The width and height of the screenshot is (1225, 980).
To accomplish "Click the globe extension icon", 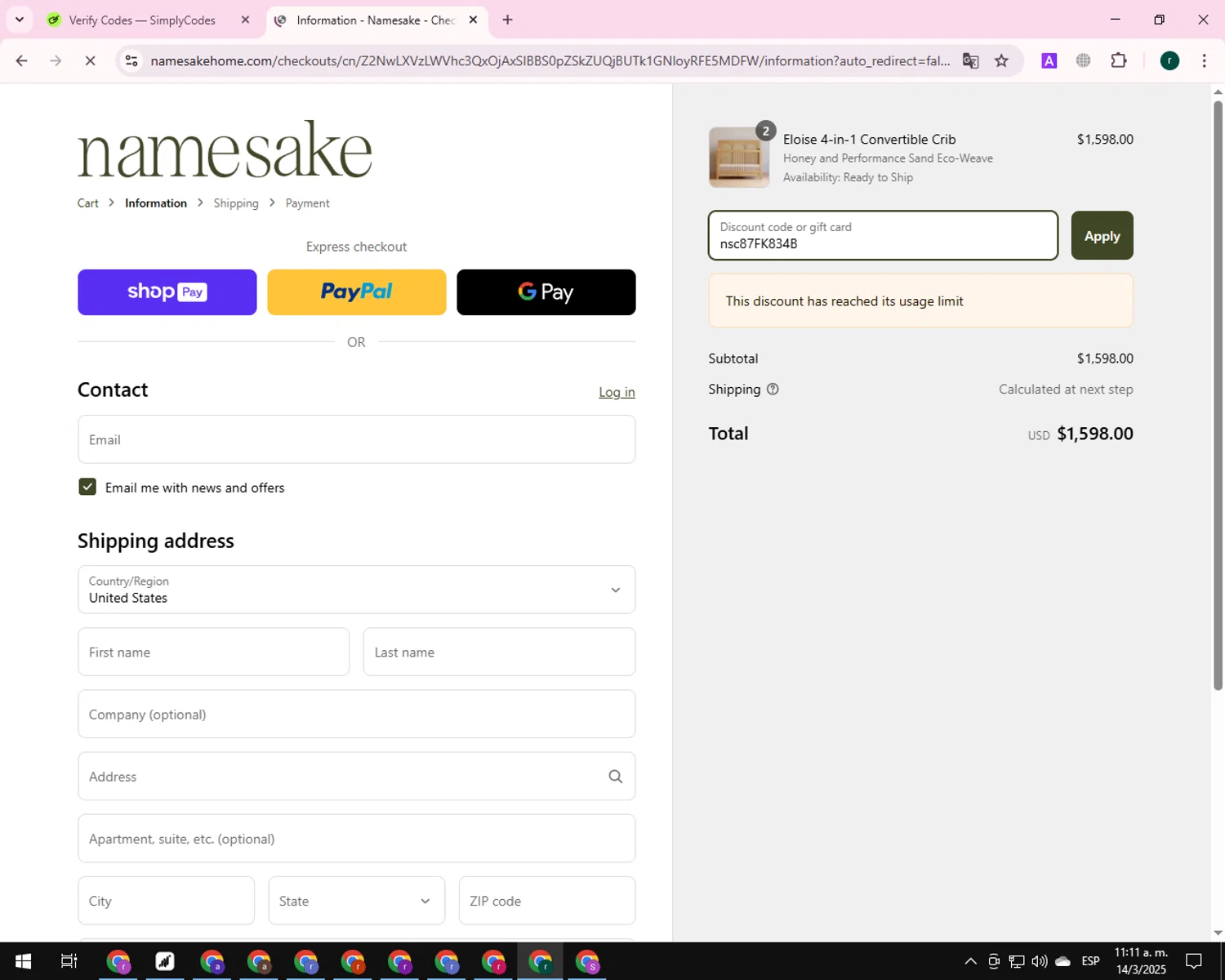I will pyautogui.click(x=1084, y=60).
